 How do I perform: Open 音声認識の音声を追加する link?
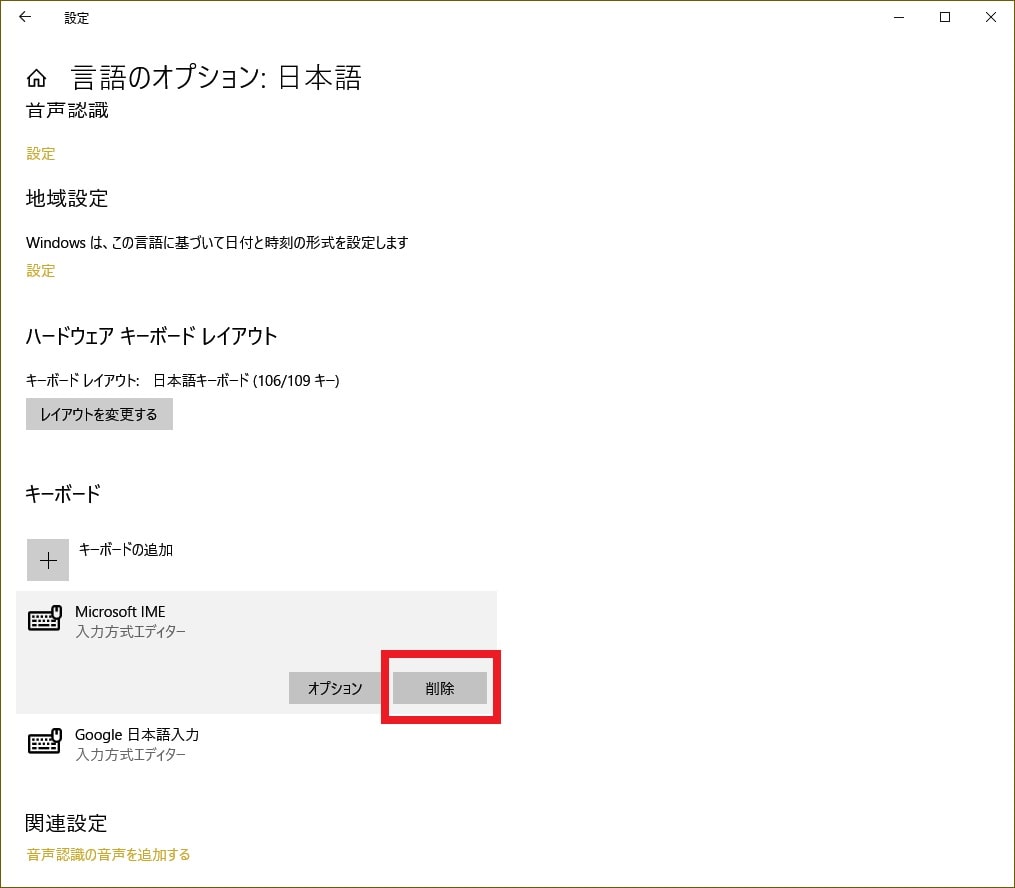pyautogui.click(x=108, y=855)
